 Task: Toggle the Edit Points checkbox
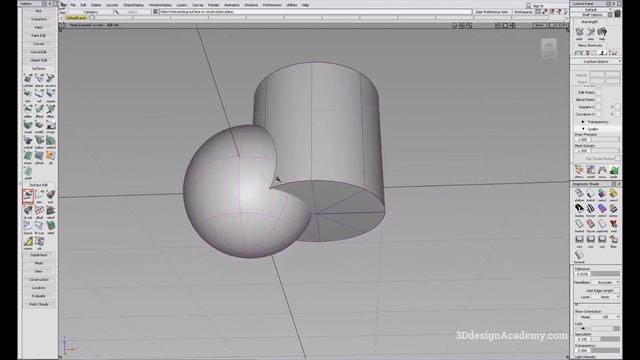point(598,93)
